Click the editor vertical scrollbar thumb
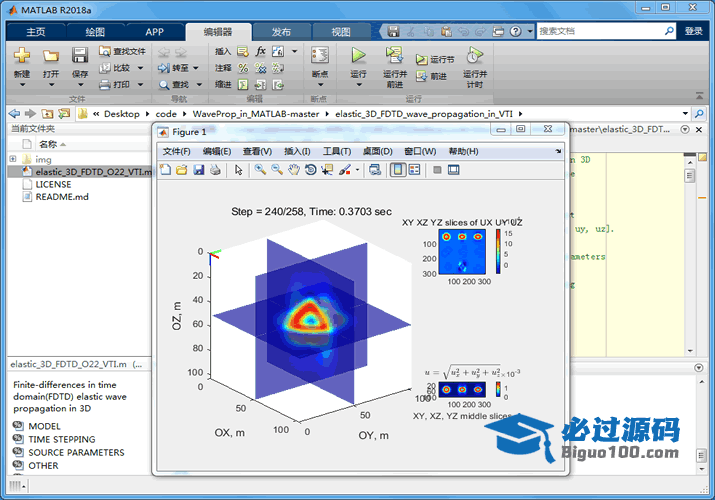 pyautogui.click(x=690, y=175)
